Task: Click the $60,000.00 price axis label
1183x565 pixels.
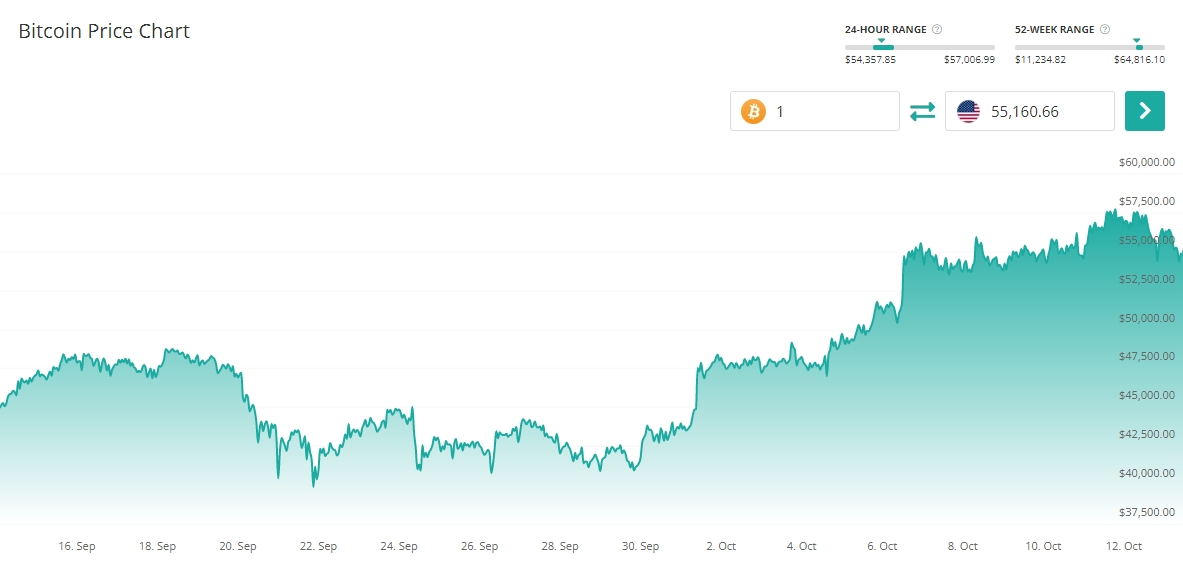Action: (x=1146, y=162)
